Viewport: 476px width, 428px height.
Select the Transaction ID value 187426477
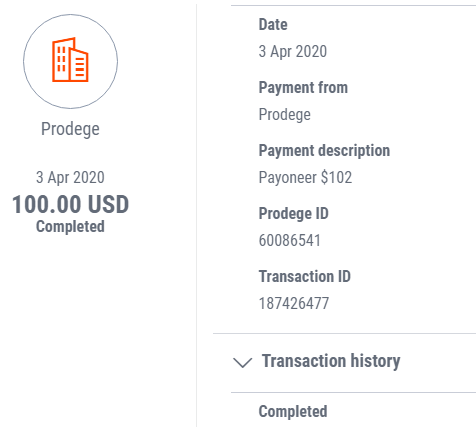294,303
